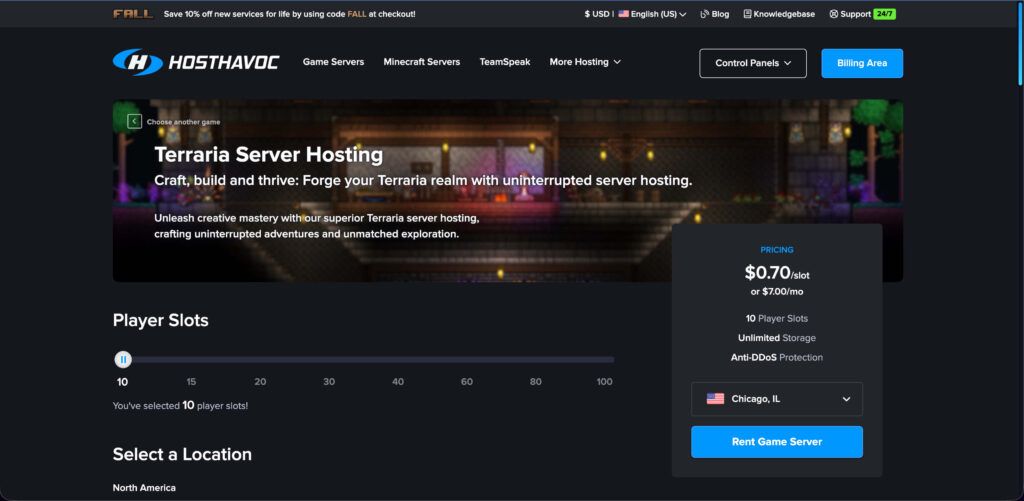The width and height of the screenshot is (1024, 501).
Task: Open the TeamSpeak menu item
Action: [x=504, y=62]
